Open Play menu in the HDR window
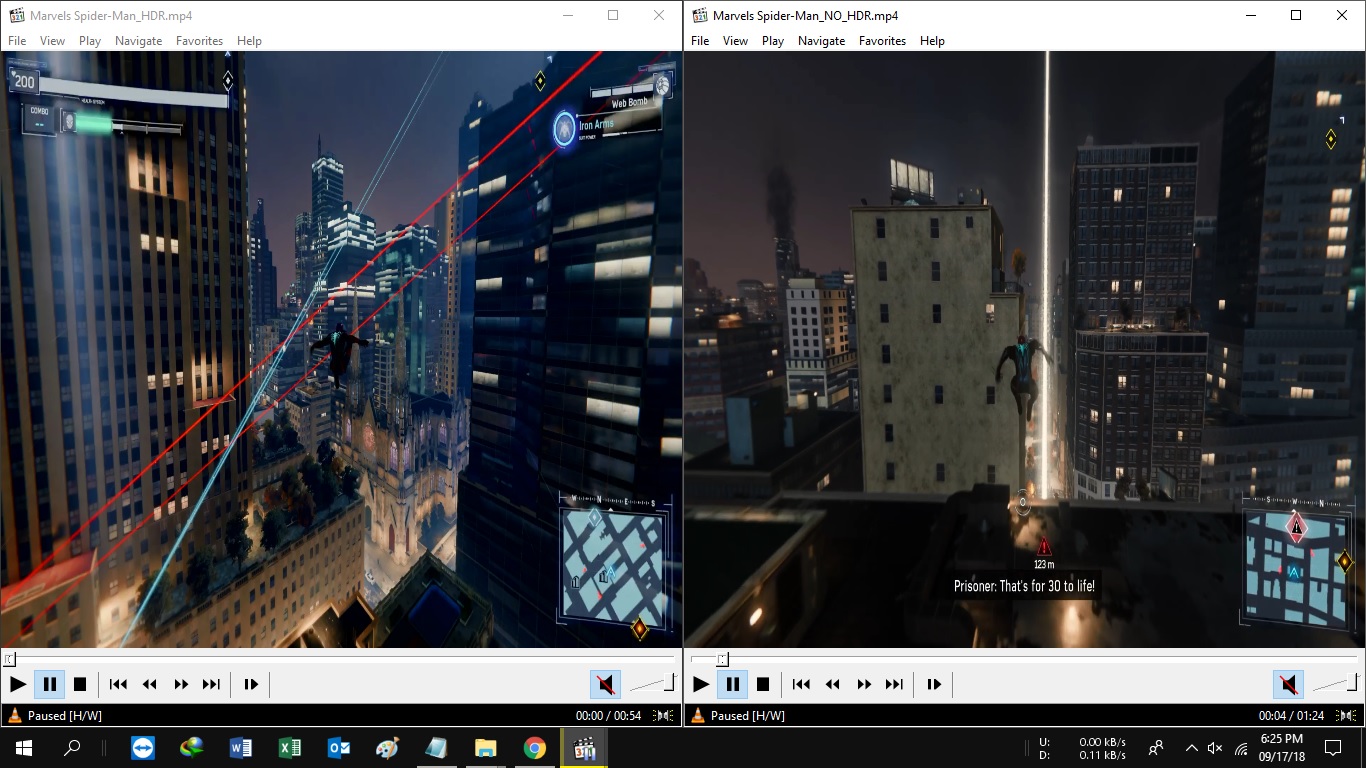 (90, 41)
